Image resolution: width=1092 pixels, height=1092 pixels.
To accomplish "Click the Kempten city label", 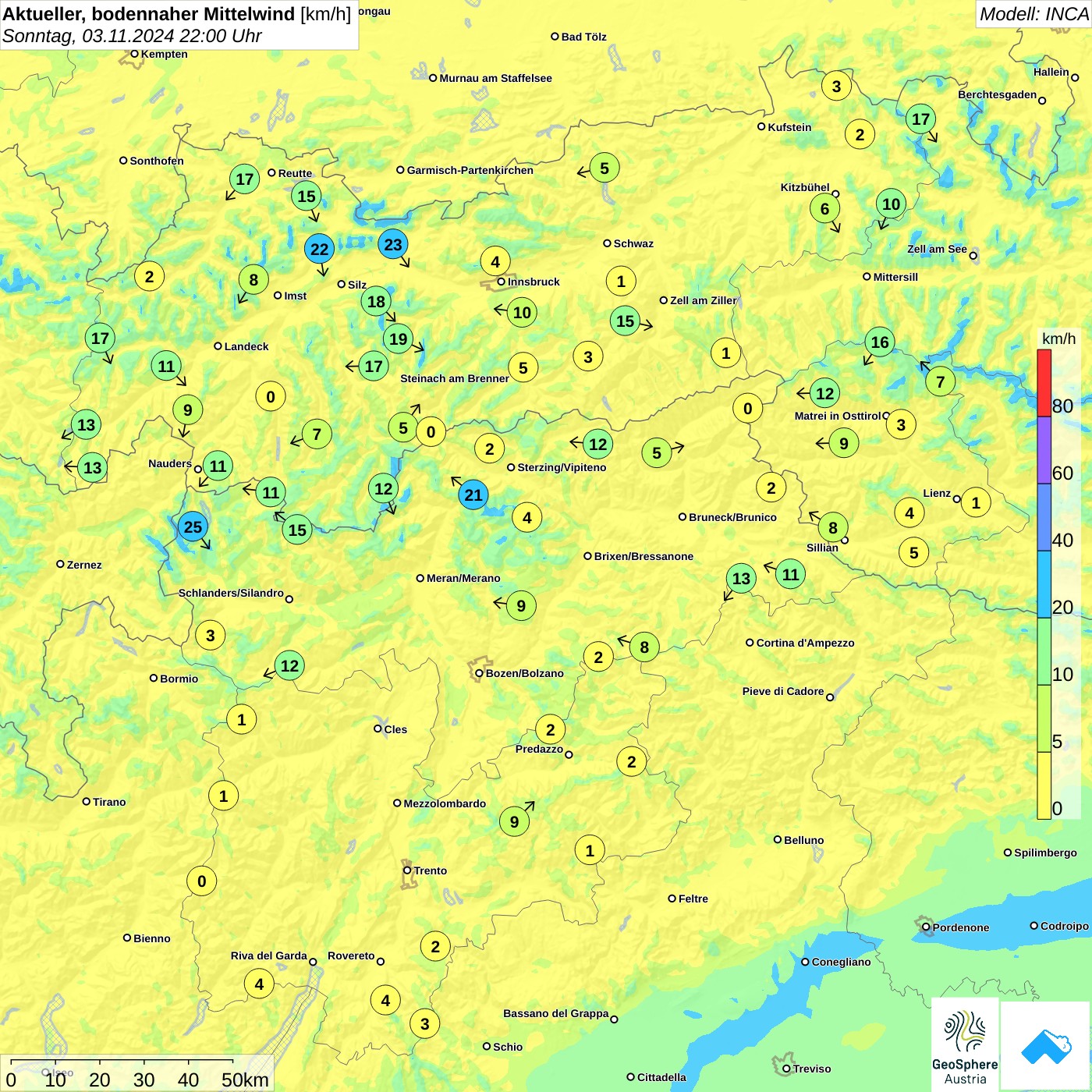I will coord(164,54).
